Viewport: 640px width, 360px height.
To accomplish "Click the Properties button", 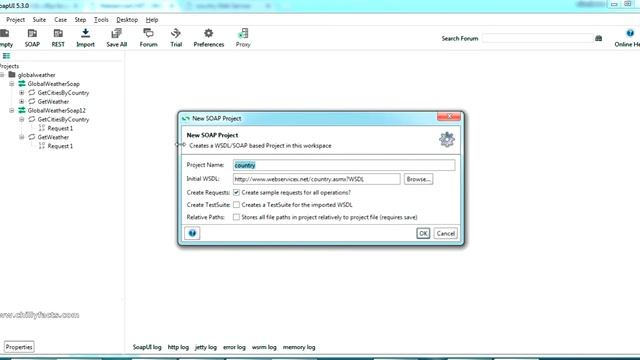I will 19,347.
